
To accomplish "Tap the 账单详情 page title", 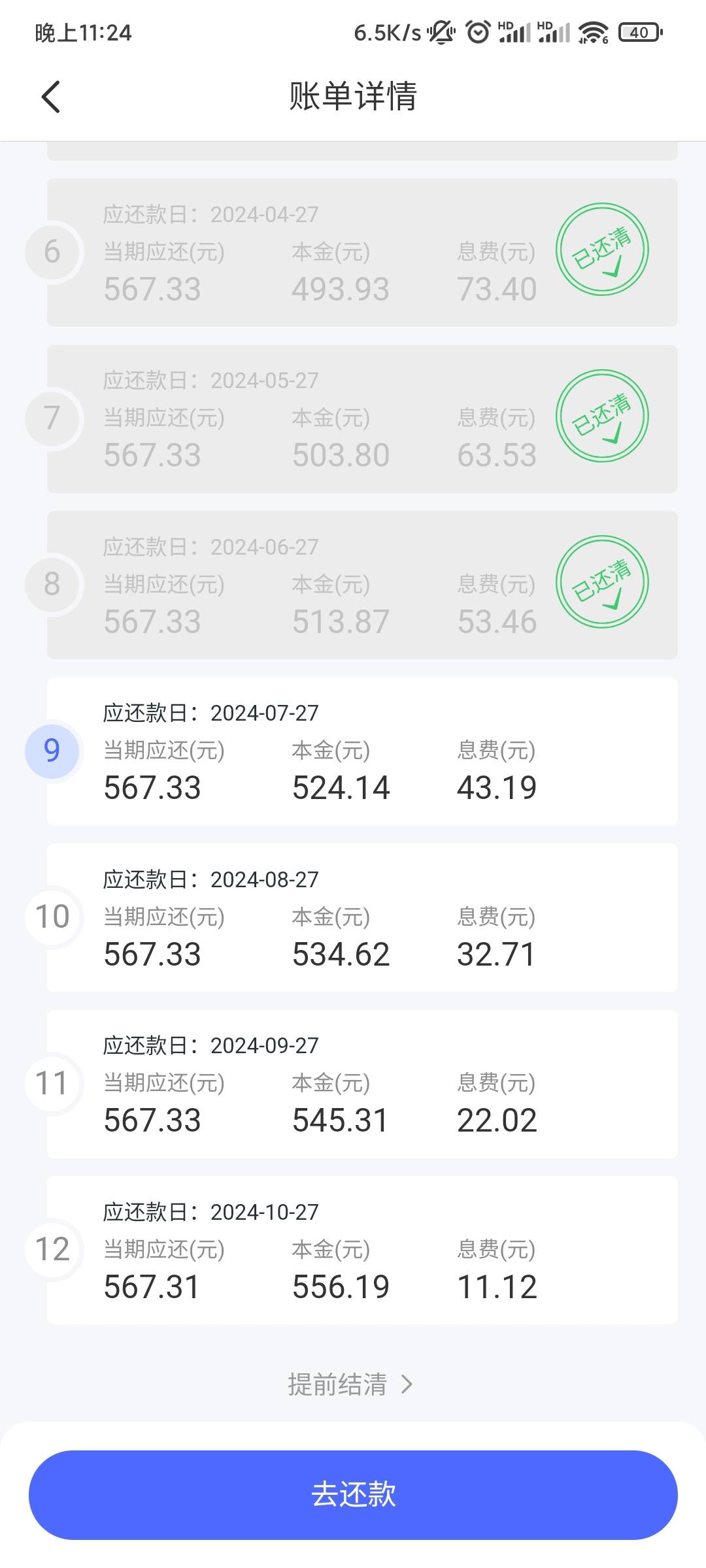I will click(x=353, y=97).
